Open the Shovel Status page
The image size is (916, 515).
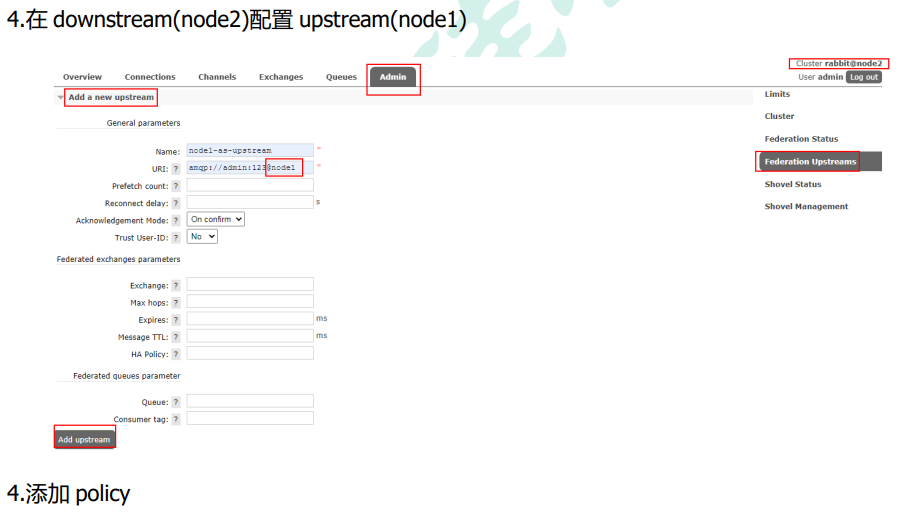click(x=793, y=185)
